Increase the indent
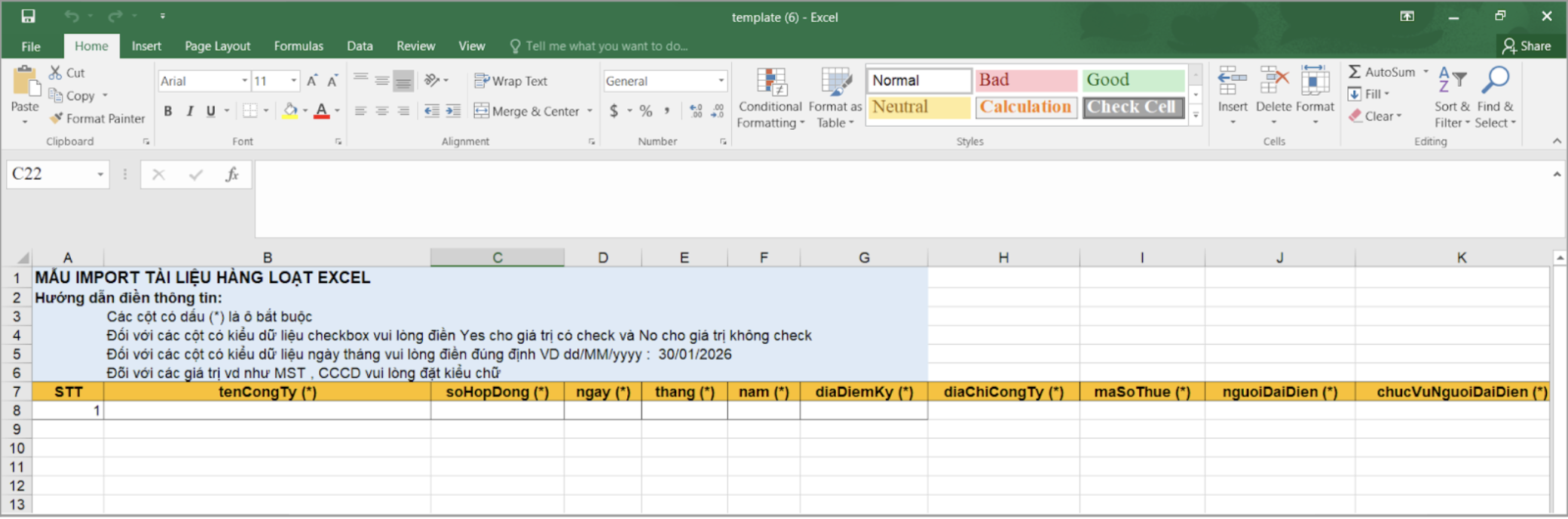Viewport: 1568px width, 519px height. click(x=453, y=111)
